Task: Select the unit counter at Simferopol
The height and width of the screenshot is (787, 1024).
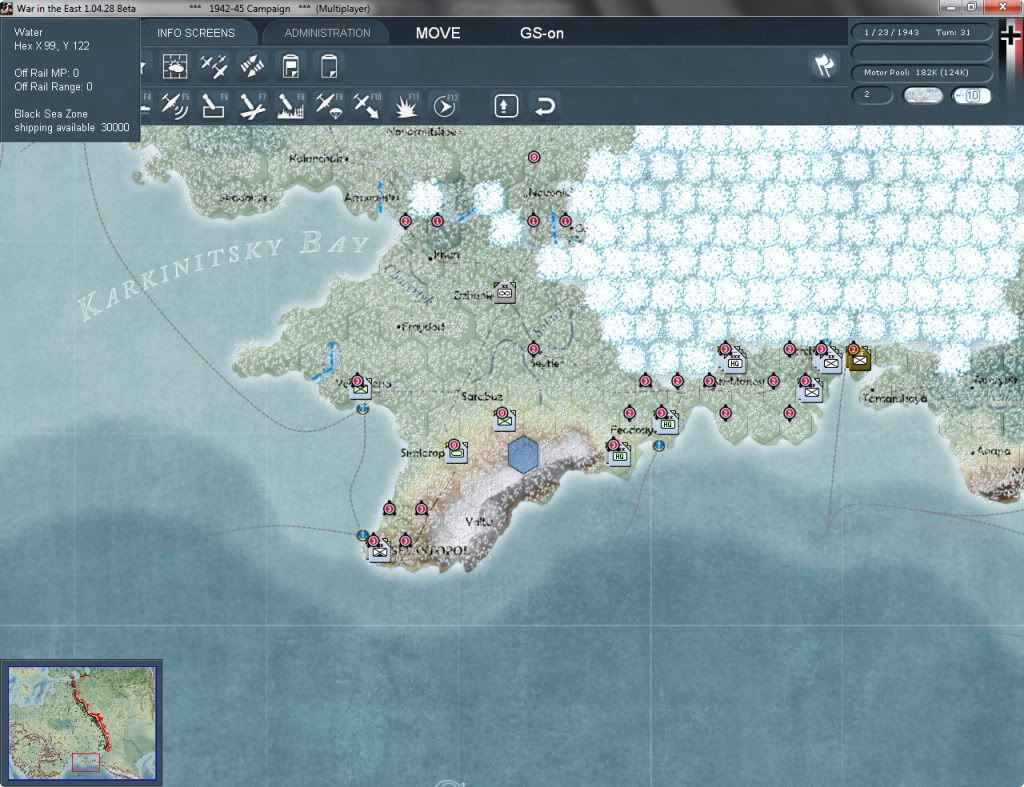Action: [456, 452]
